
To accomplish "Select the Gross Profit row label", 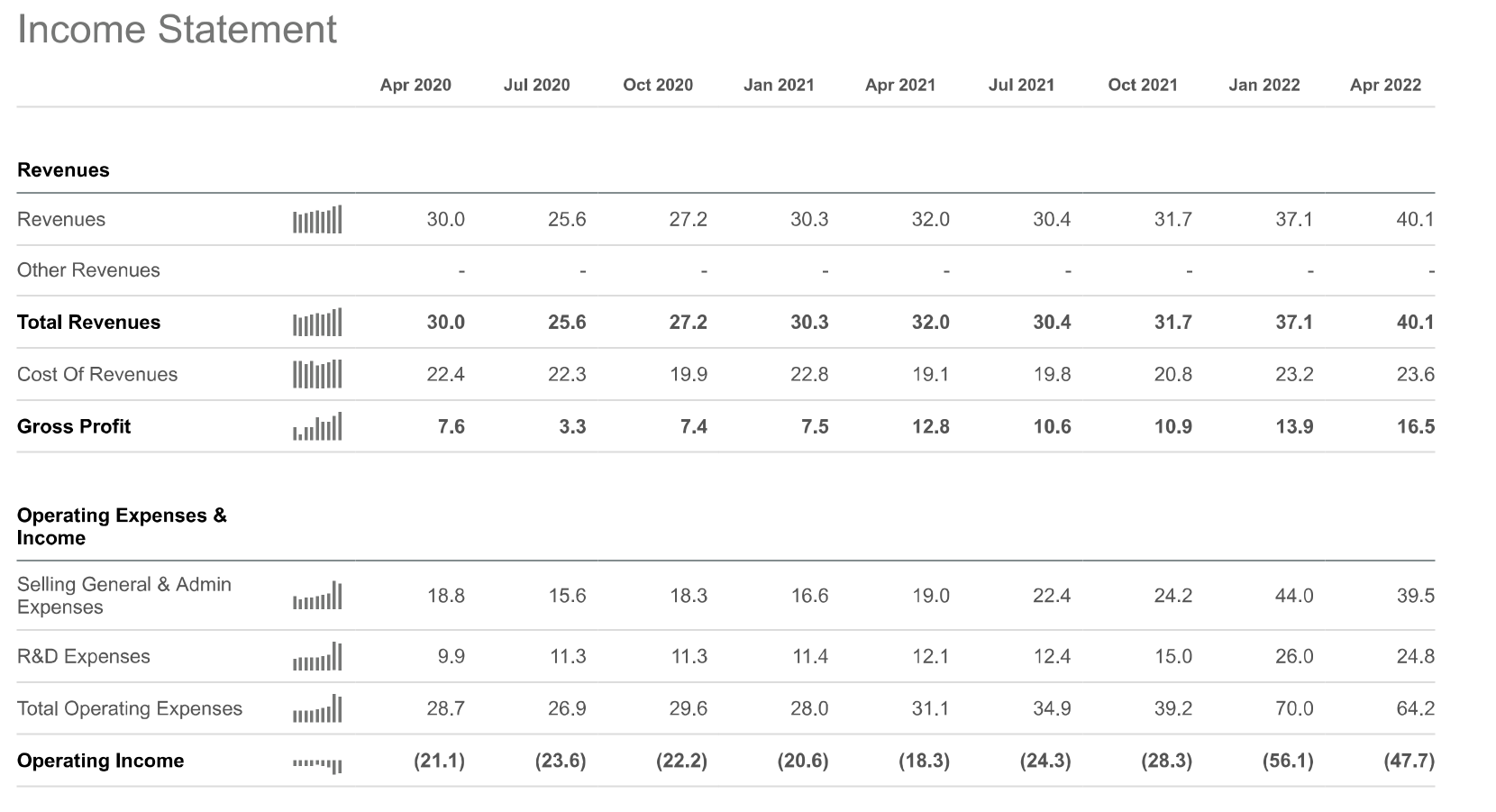I will point(74,426).
